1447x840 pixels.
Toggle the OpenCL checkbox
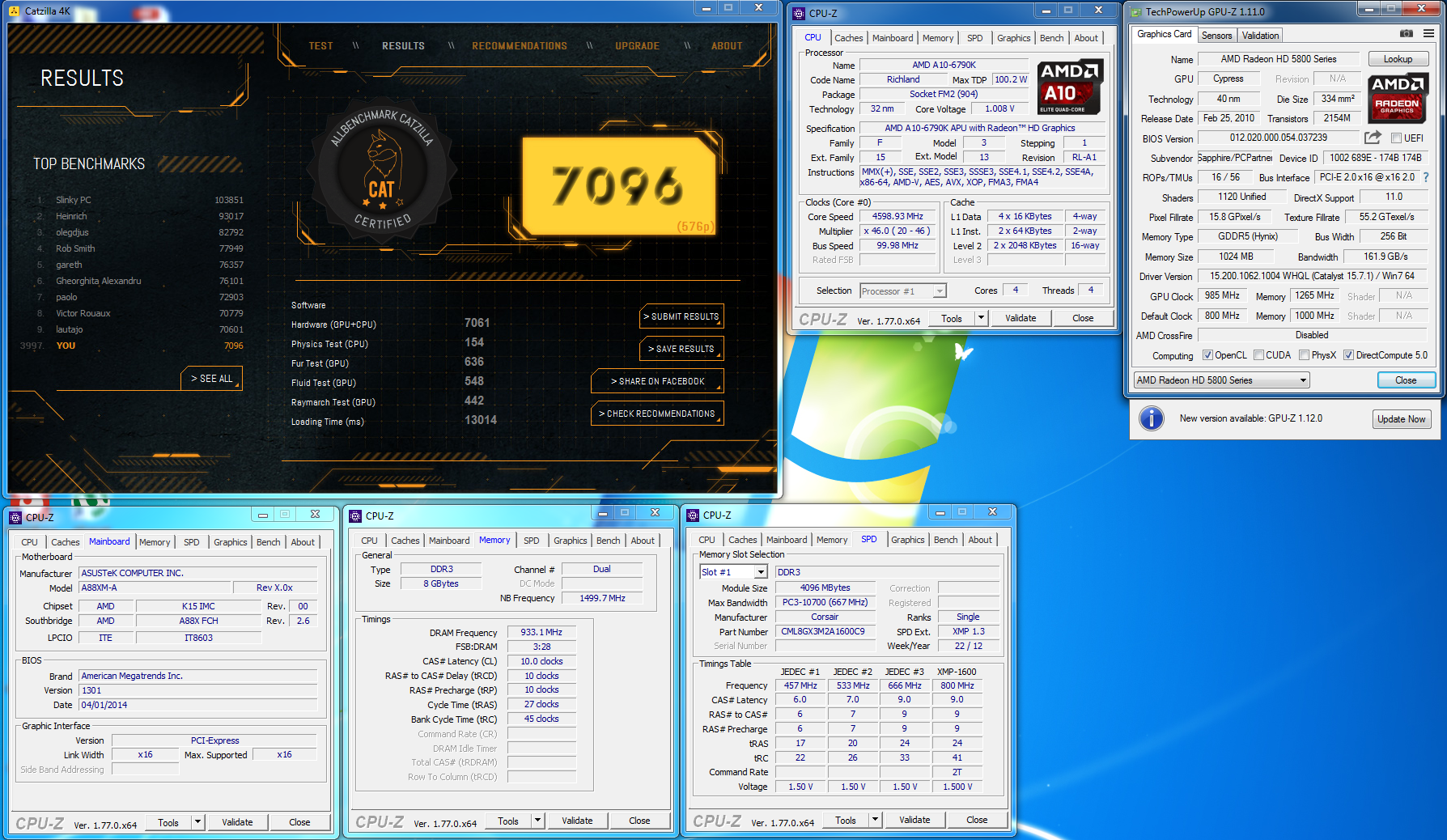point(1207,355)
